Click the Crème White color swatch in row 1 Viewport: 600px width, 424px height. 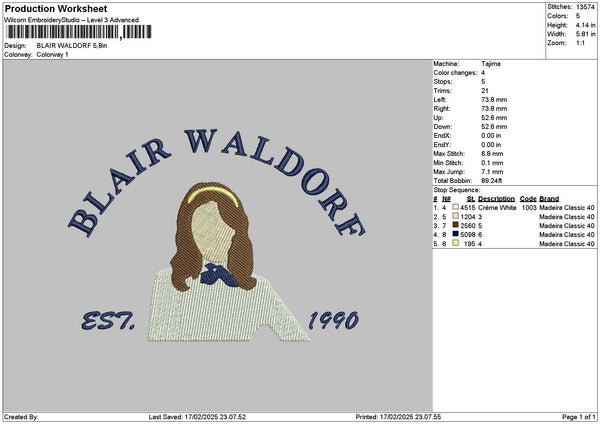coord(455,207)
